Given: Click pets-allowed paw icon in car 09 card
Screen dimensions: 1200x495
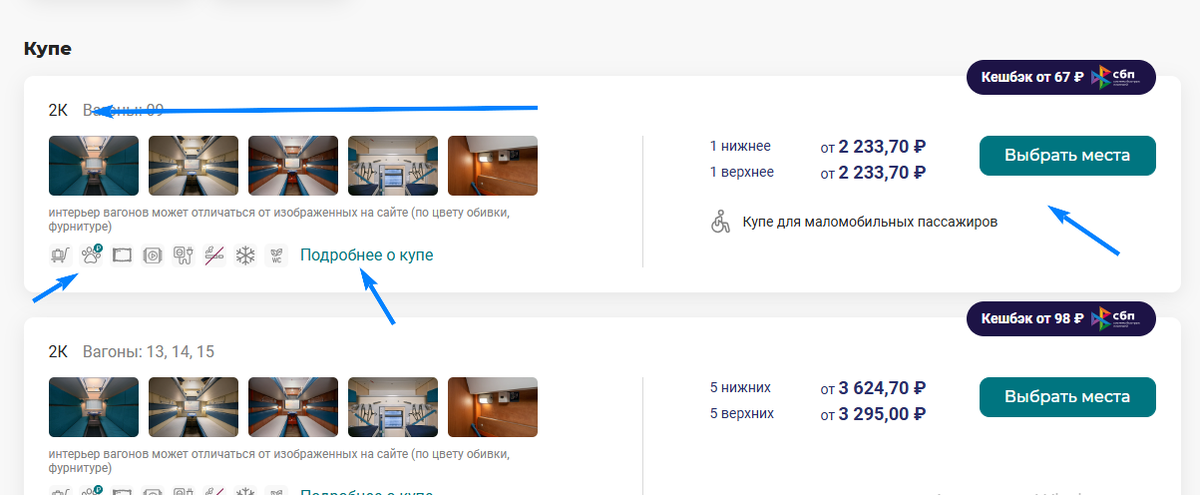Looking at the screenshot, I should [x=91, y=255].
